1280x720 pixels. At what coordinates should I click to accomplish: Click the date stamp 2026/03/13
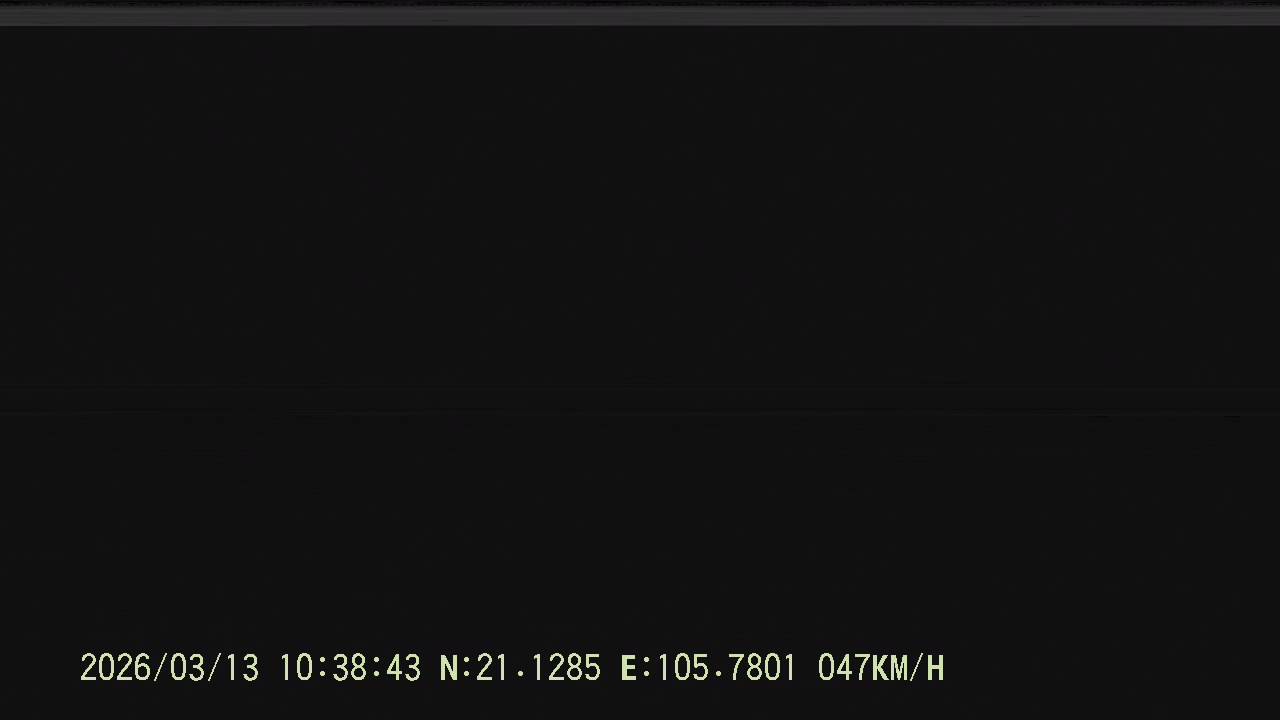(x=169, y=668)
